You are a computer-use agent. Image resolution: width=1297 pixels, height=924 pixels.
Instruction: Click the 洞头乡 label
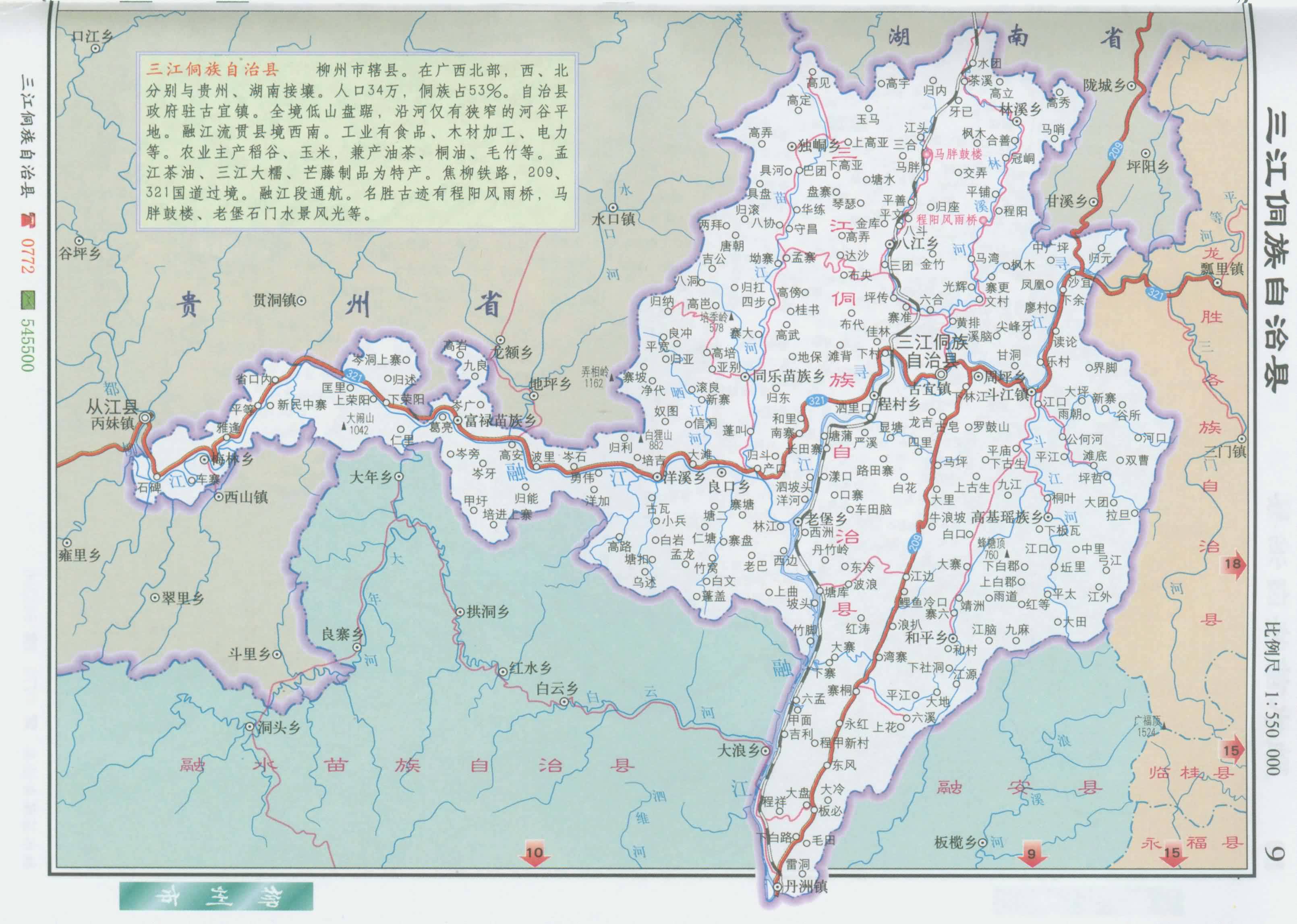[278, 727]
